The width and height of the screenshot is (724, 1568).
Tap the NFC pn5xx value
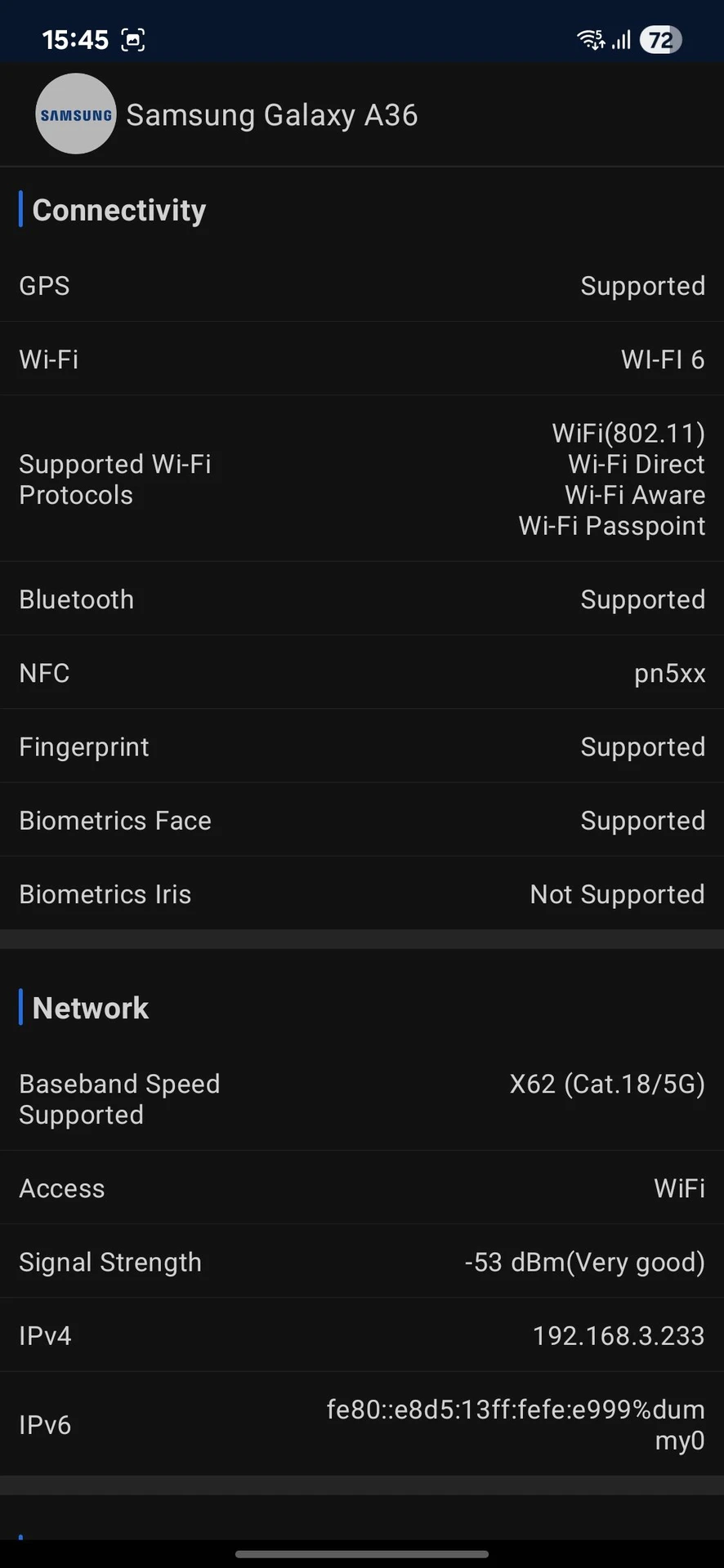(669, 673)
